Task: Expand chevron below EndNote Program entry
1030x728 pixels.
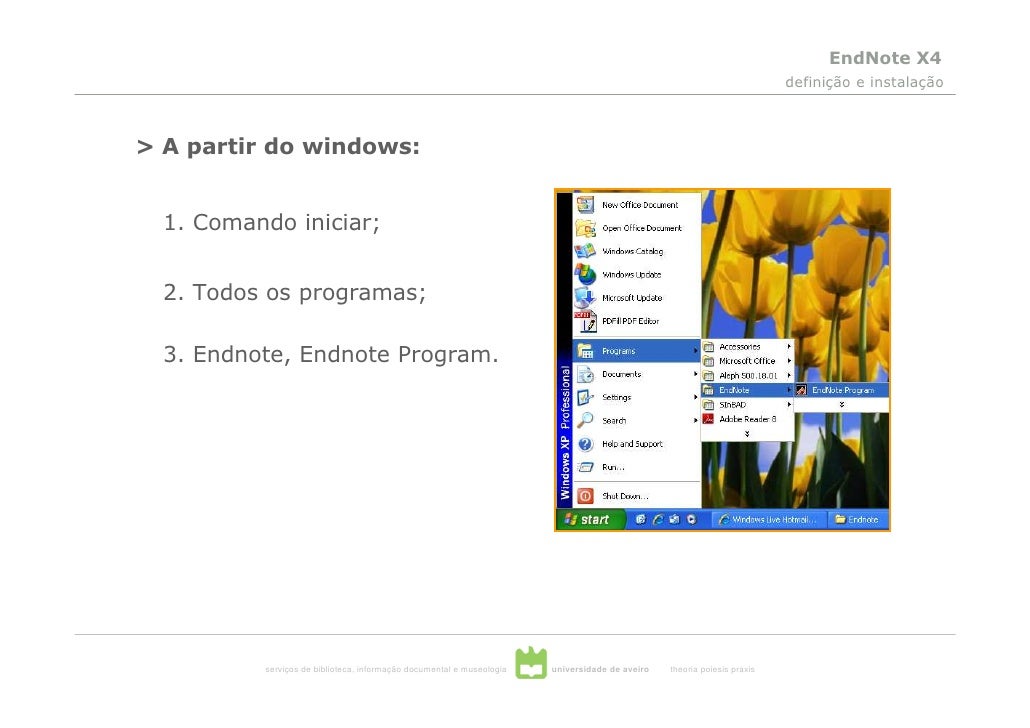Action: [x=841, y=405]
